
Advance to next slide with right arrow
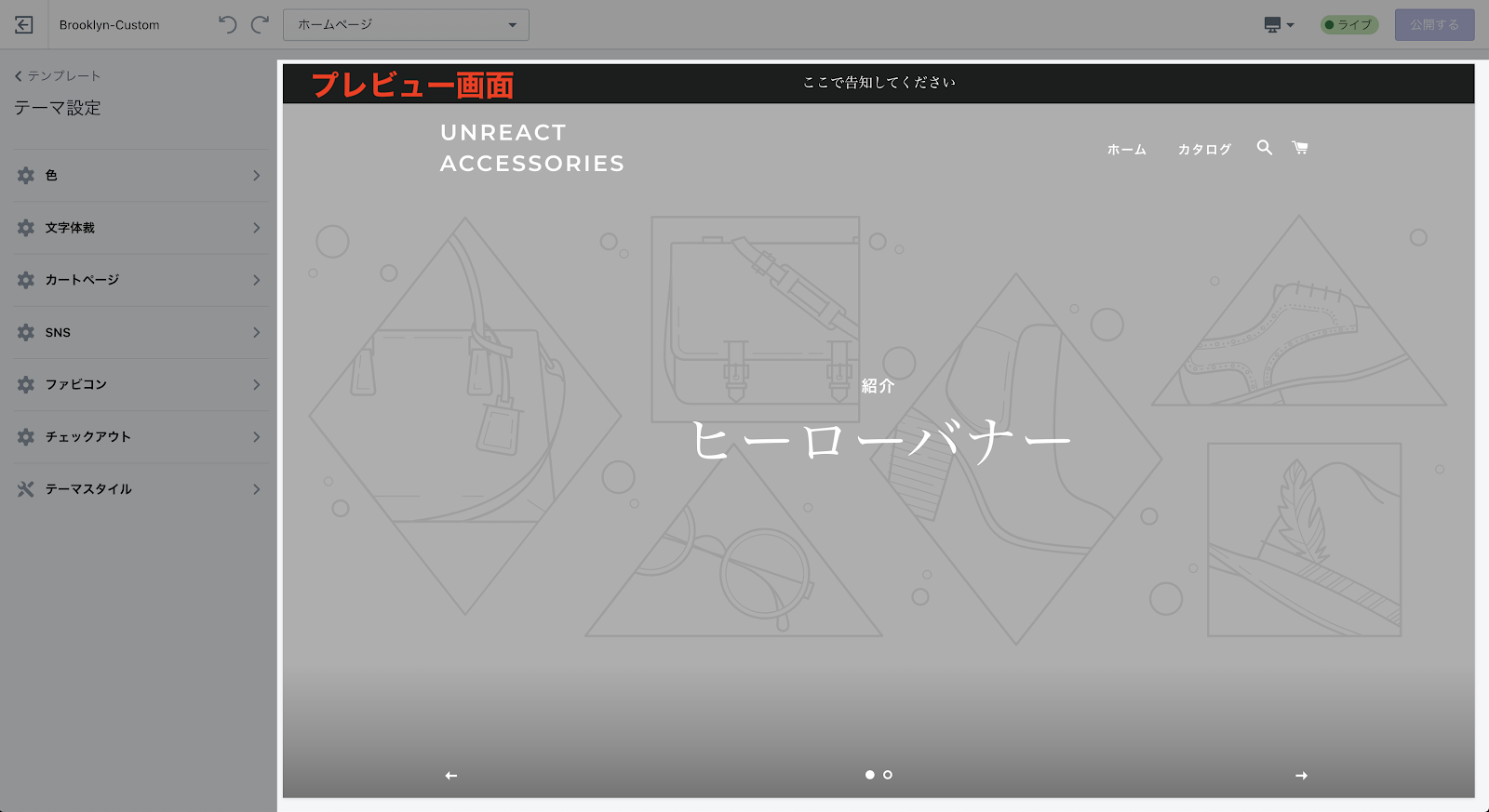(x=1301, y=776)
